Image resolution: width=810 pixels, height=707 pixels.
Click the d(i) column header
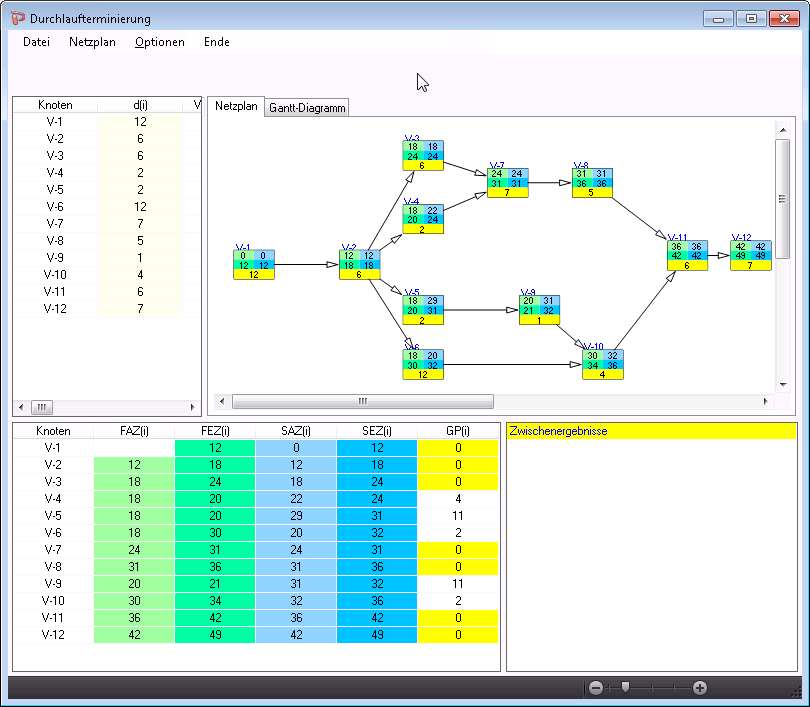[140, 105]
